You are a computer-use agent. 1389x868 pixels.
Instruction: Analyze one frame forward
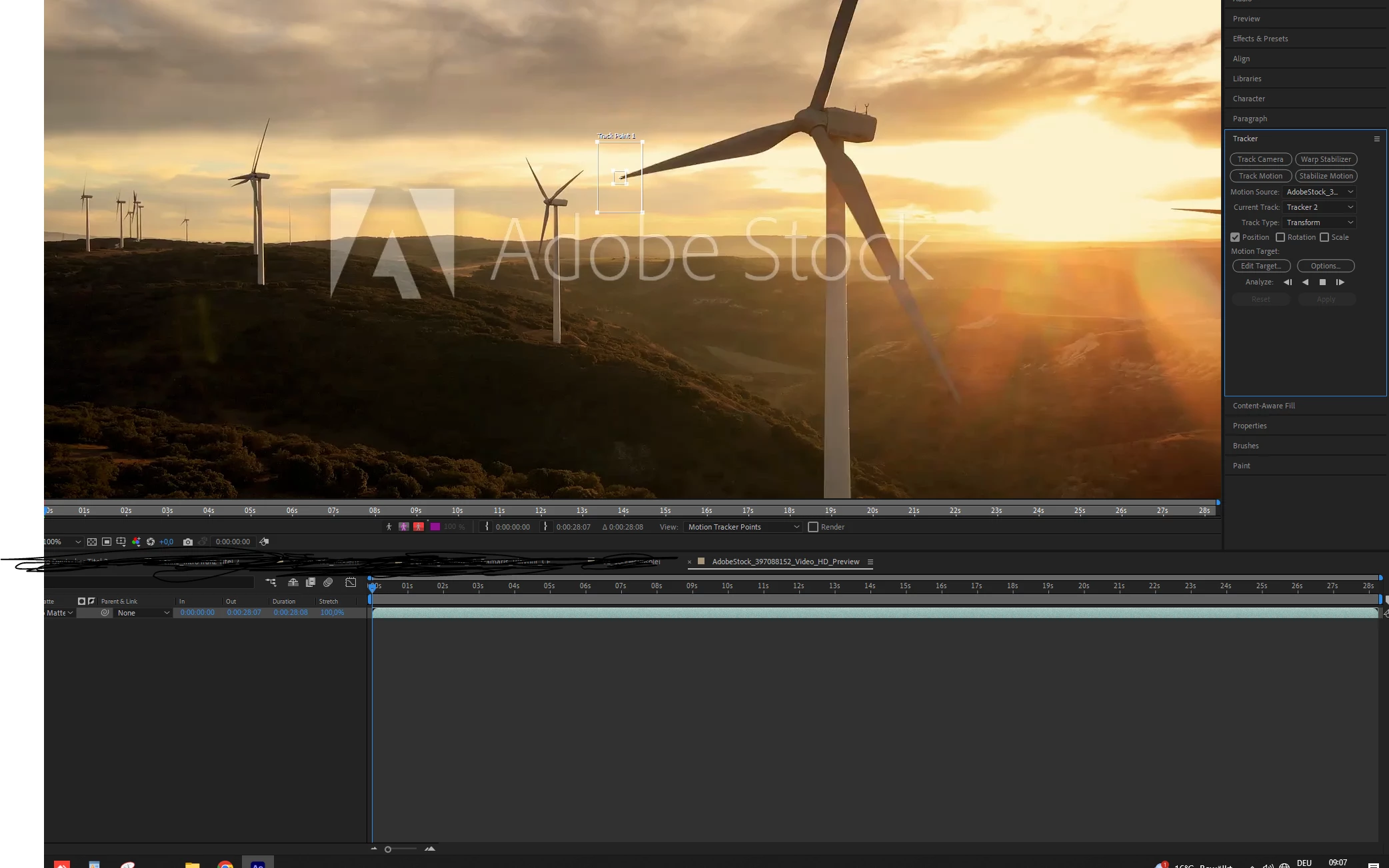point(1340,282)
